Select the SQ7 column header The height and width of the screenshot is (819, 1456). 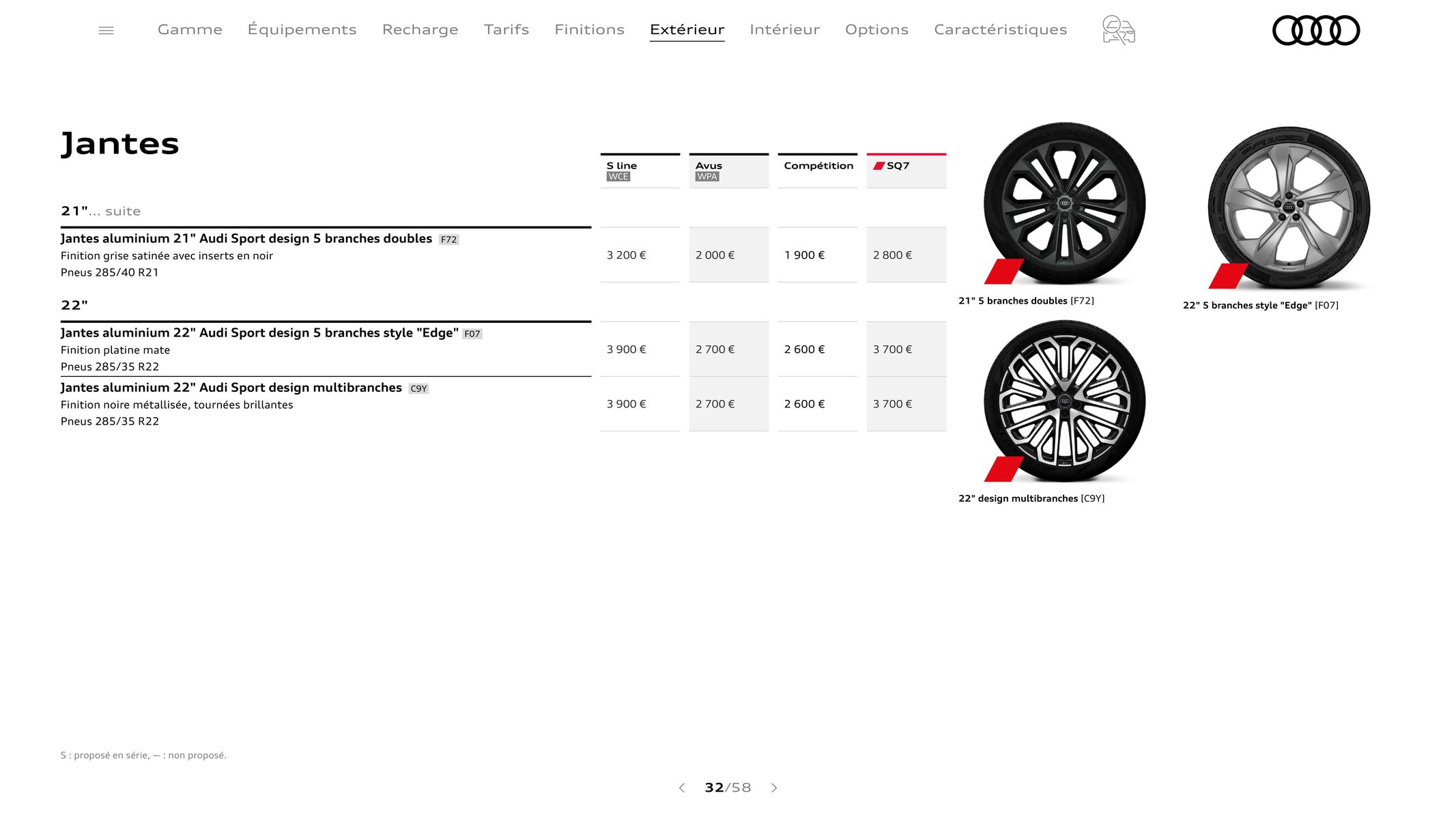907,171
